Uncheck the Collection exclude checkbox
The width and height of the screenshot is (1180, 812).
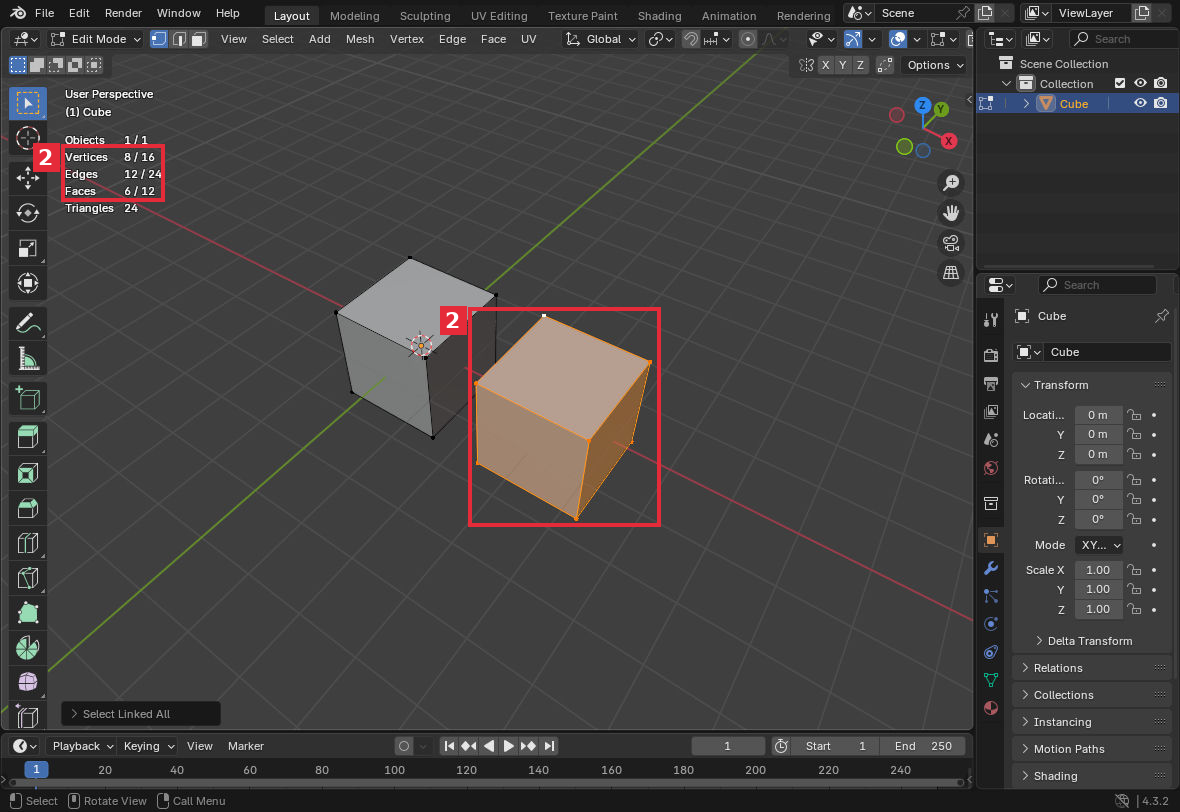click(1120, 84)
